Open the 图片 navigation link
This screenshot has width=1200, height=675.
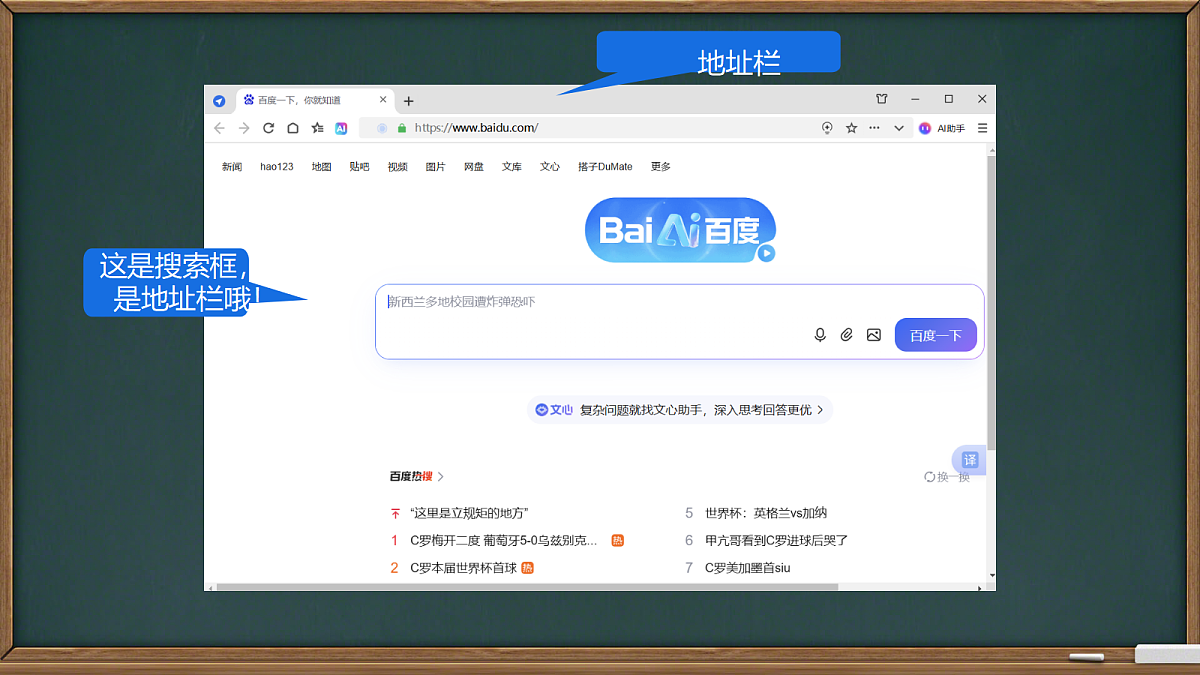click(435, 167)
